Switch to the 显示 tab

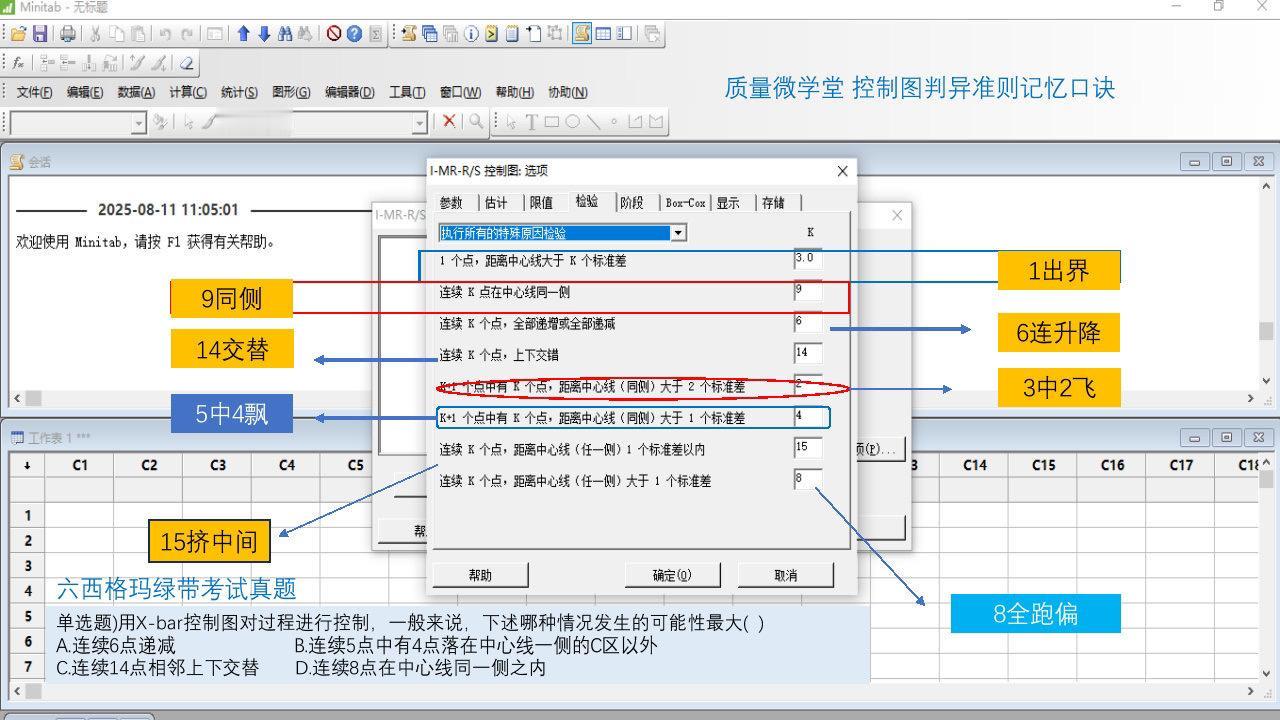coord(728,203)
